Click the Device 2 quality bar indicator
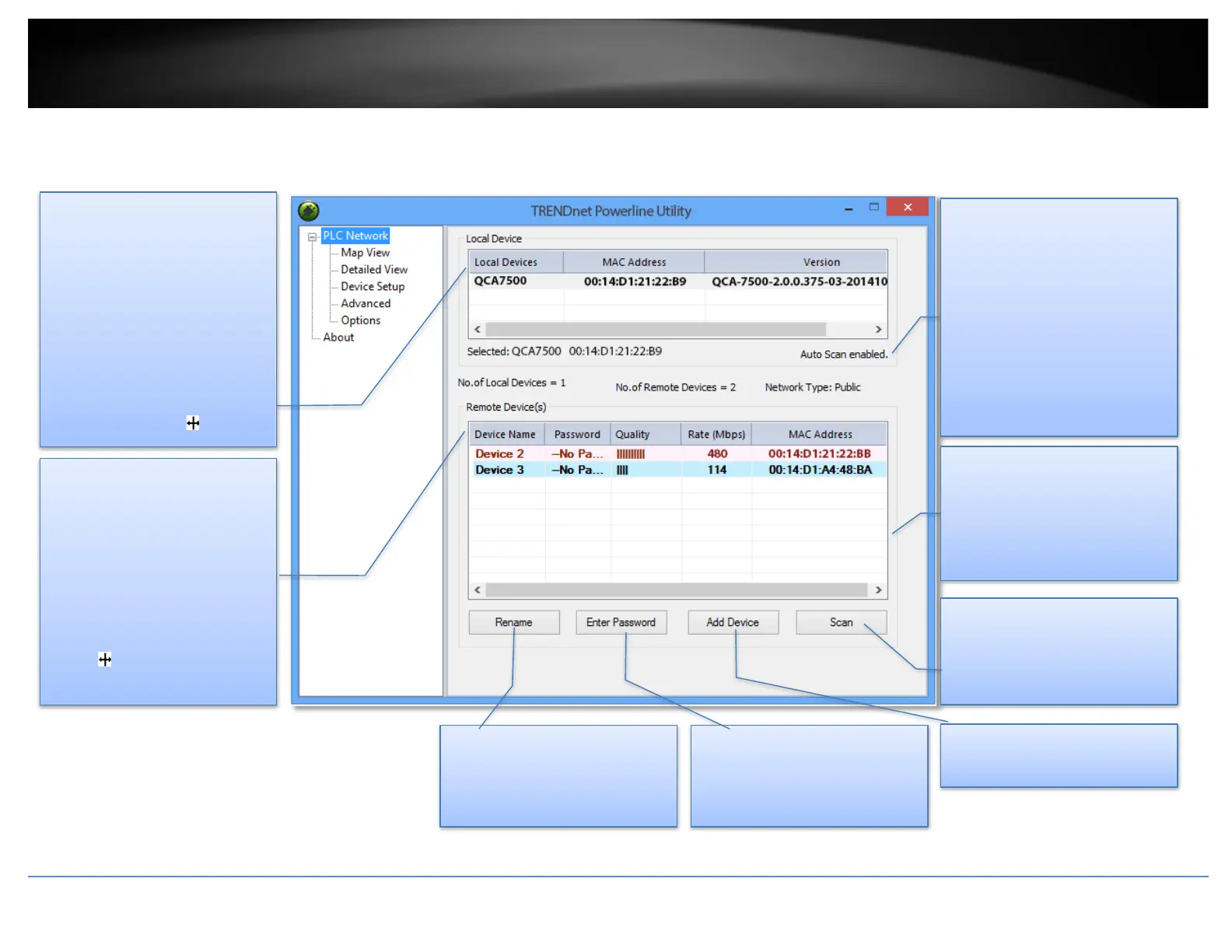The width and height of the screenshot is (1232, 952). click(631, 454)
